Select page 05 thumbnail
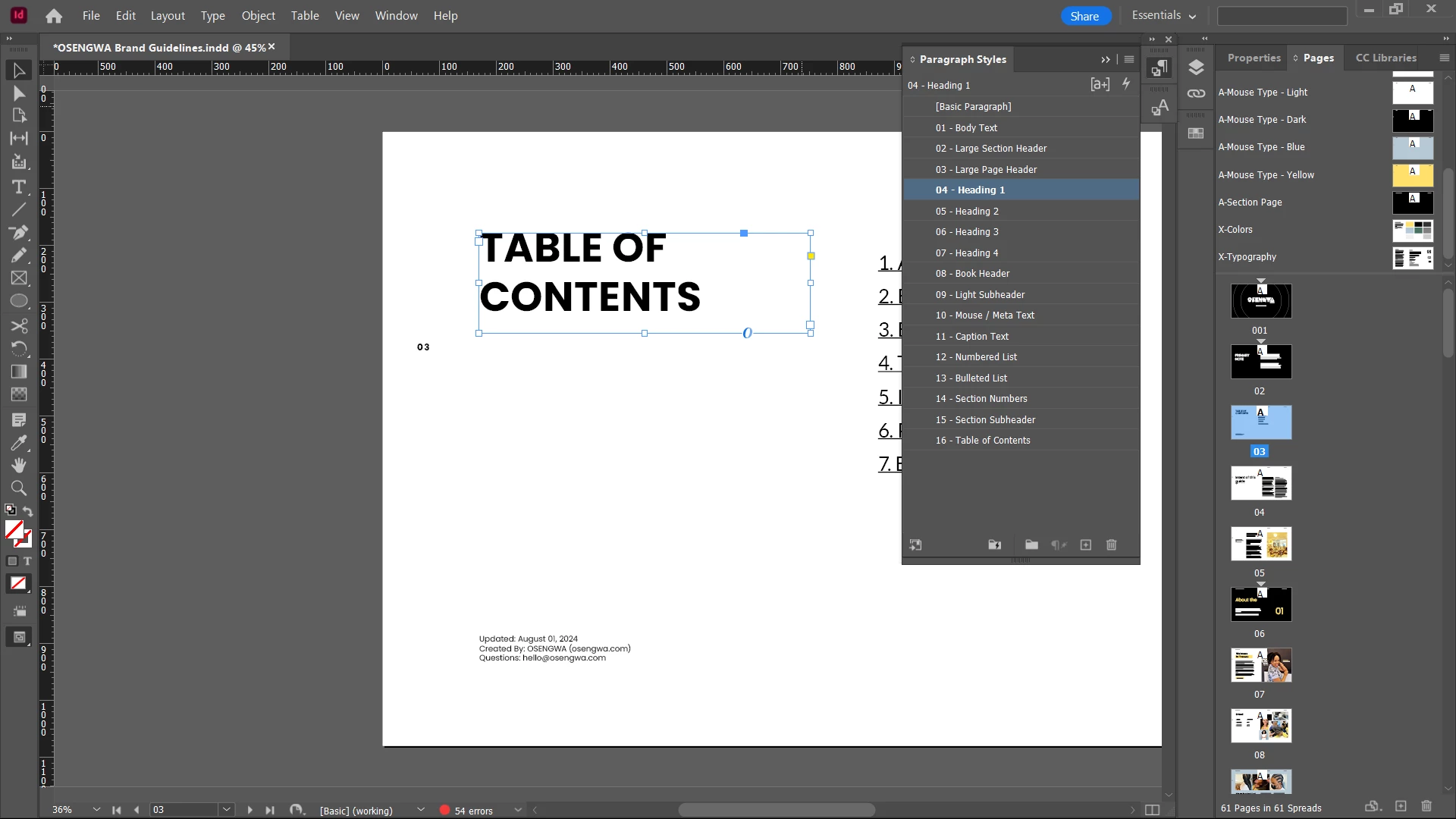 [x=1260, y=544]
